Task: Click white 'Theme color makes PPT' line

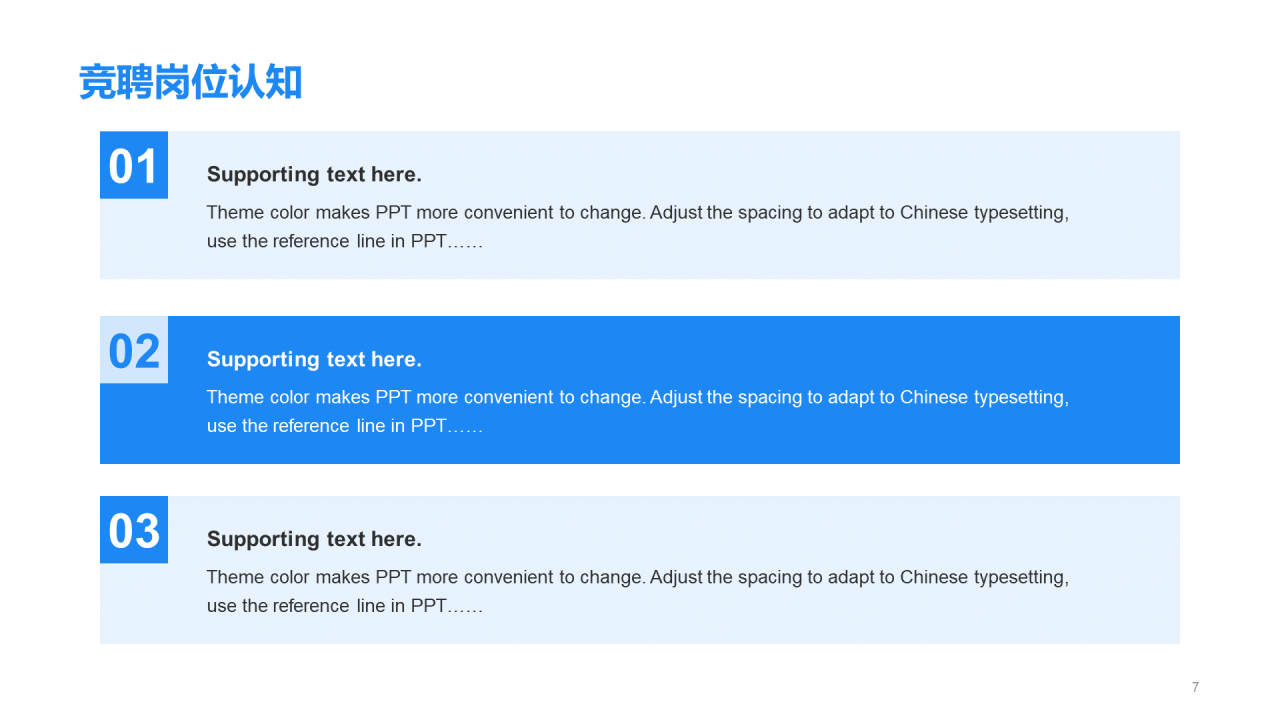Action: 638,397
